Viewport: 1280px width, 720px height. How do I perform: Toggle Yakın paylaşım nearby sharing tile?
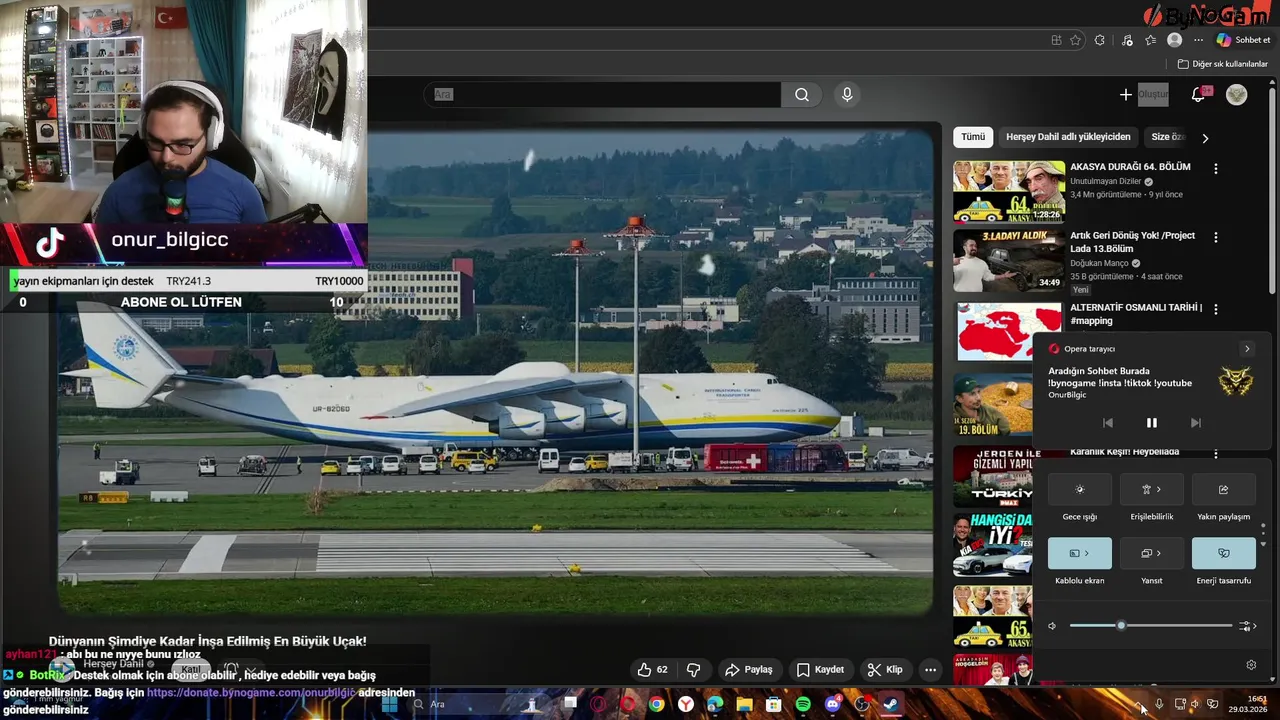coord(1223,490)
